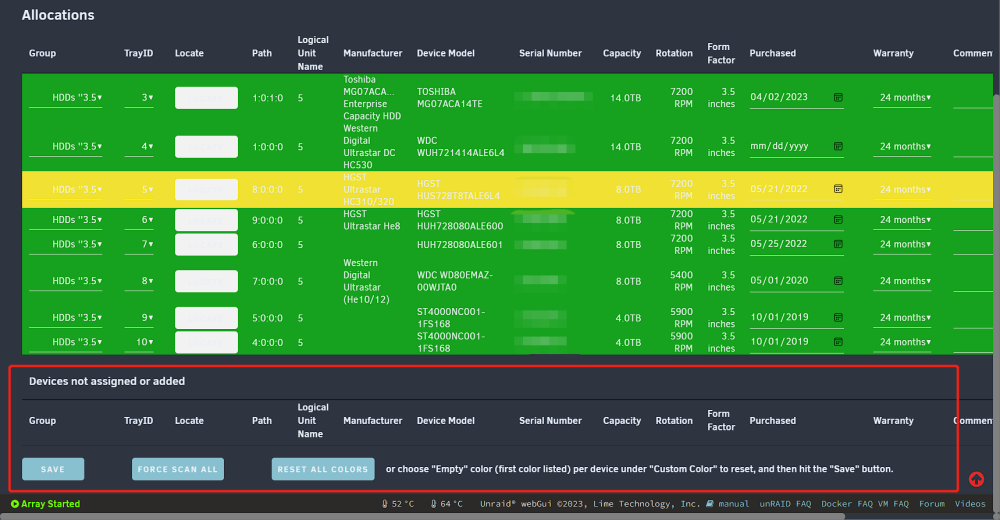Image resolution: width=1000 pixels, height=520 pixels.
Task: Click the Reset All Colors button
Action: pyautogui.click(x=323, y=469)
